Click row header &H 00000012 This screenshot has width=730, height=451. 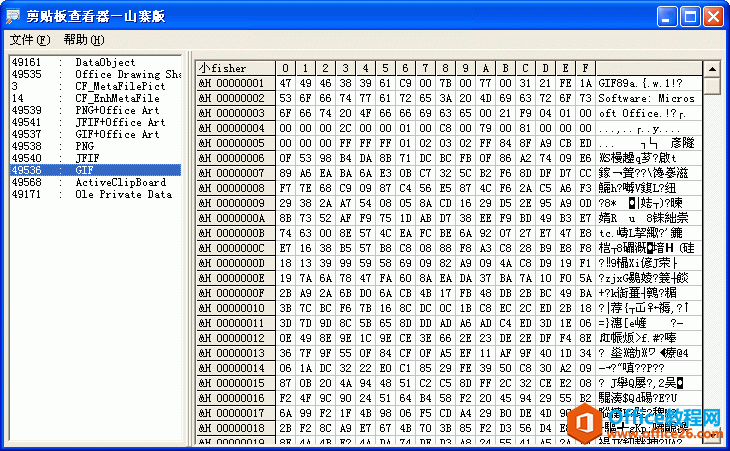click(x=236, y=338)
